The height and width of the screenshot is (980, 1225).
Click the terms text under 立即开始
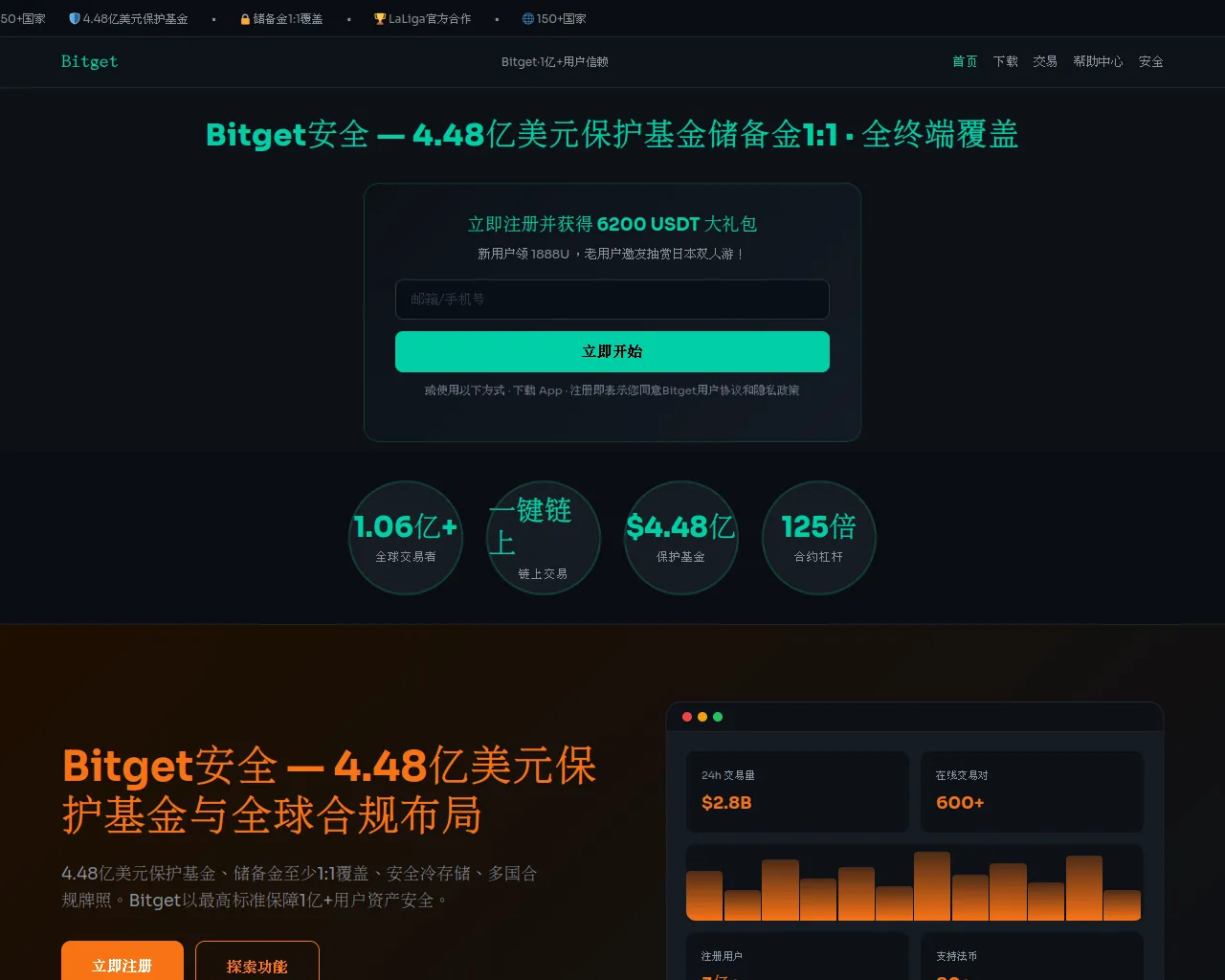tap(612, 390)
